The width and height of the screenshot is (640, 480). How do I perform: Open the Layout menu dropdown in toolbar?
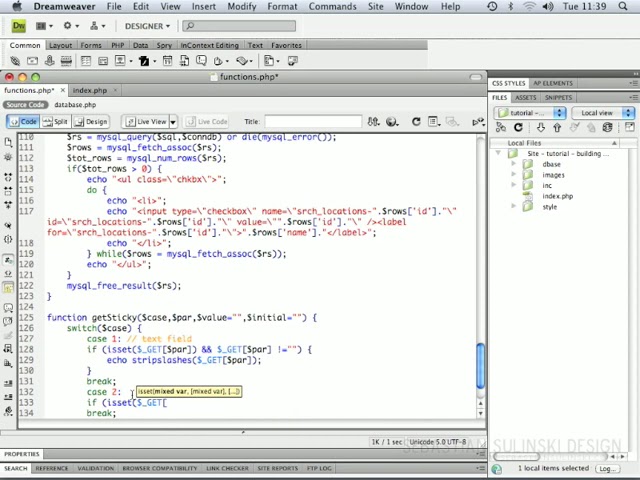(44, 26)
